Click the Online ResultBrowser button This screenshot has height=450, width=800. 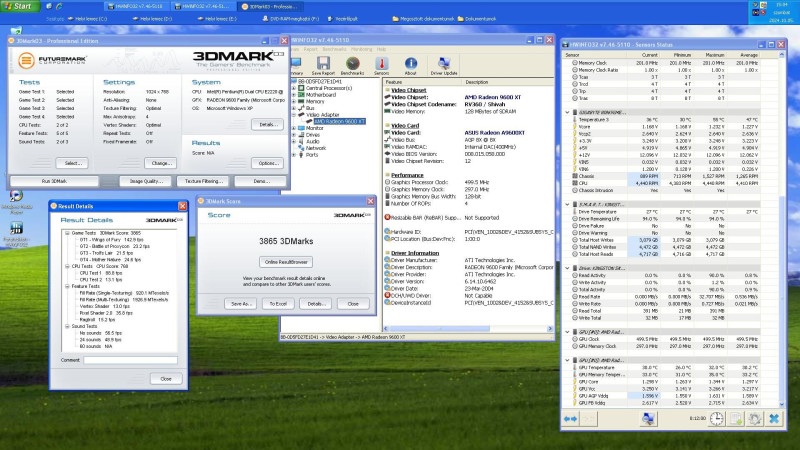coord(286,262)
